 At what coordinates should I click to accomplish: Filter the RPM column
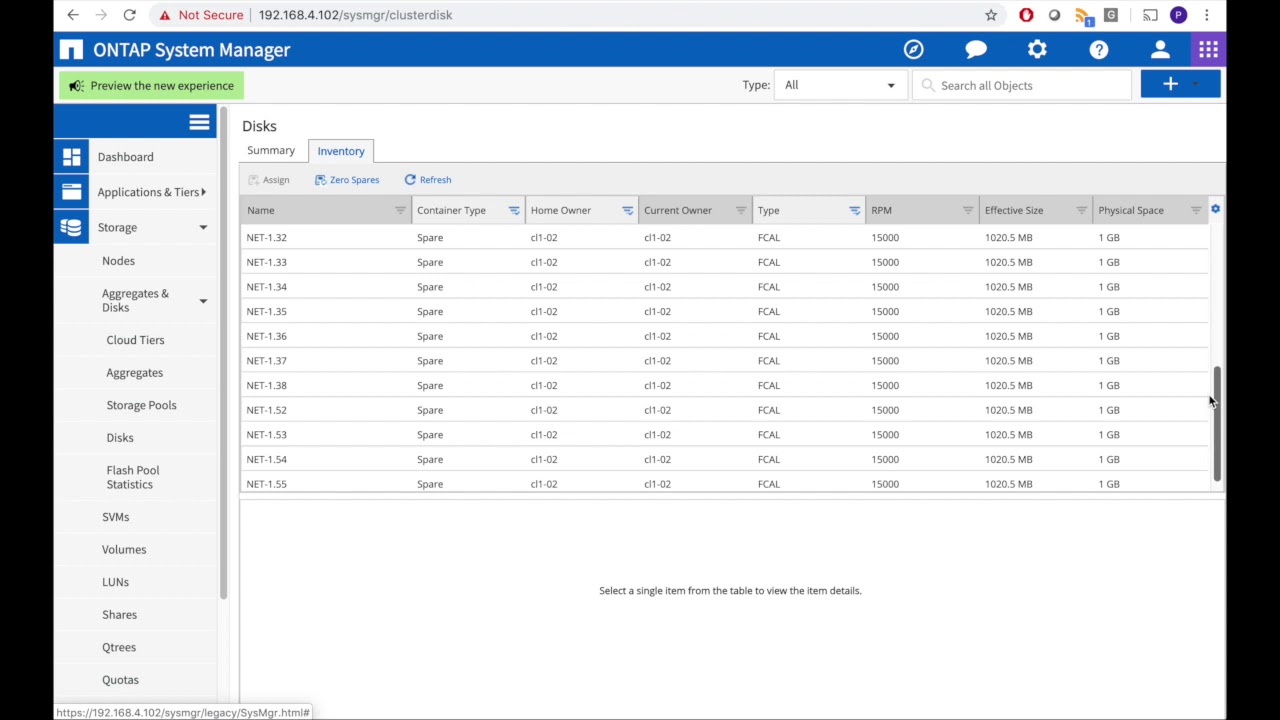[x=968, y=210]
